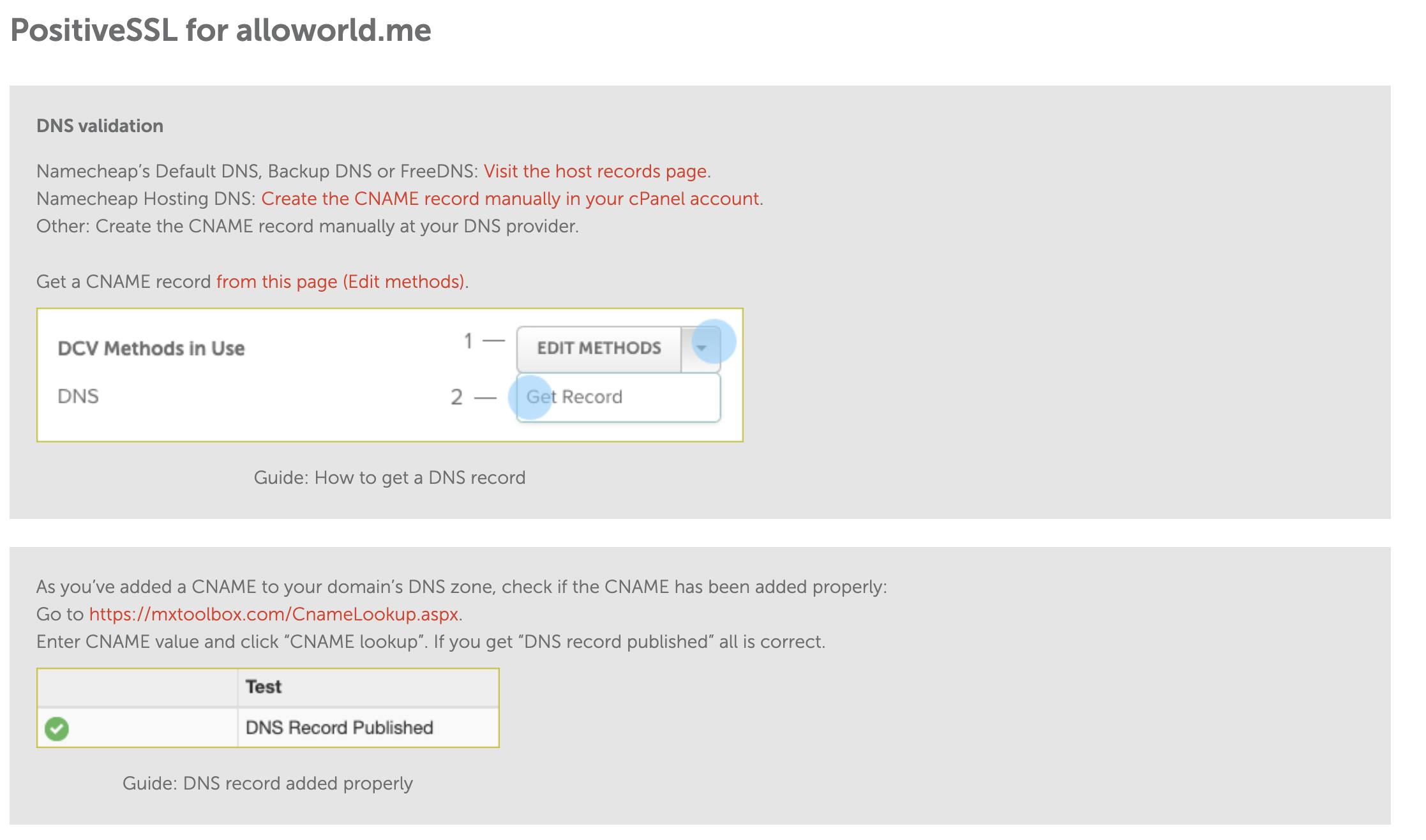Click the DNS method label in DCV box
1426x840 pixels.
pos(78,396)
